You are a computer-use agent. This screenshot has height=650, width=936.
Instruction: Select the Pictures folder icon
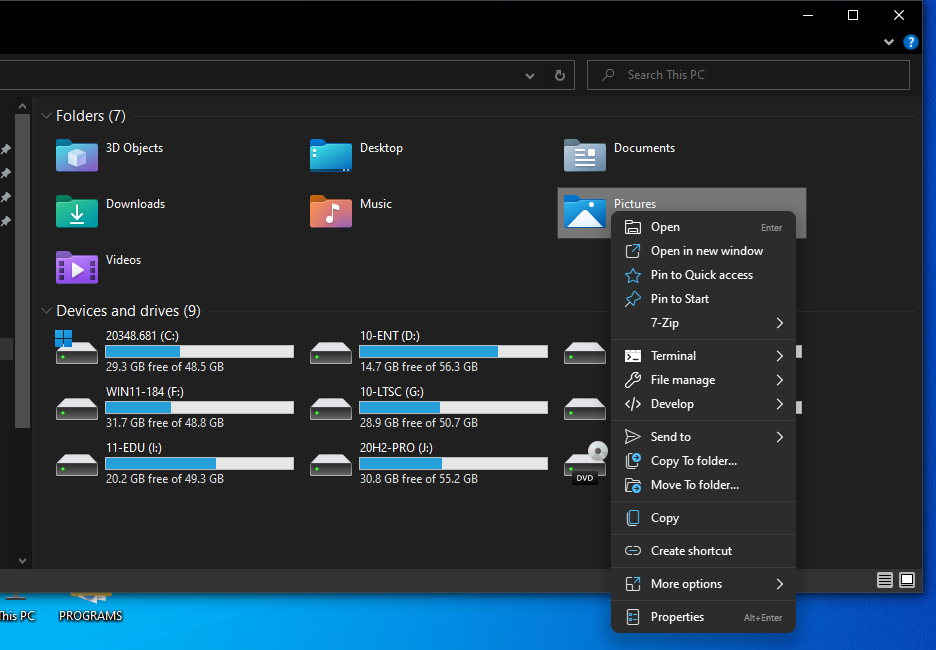pyautogui.click(x=584, y=211)
